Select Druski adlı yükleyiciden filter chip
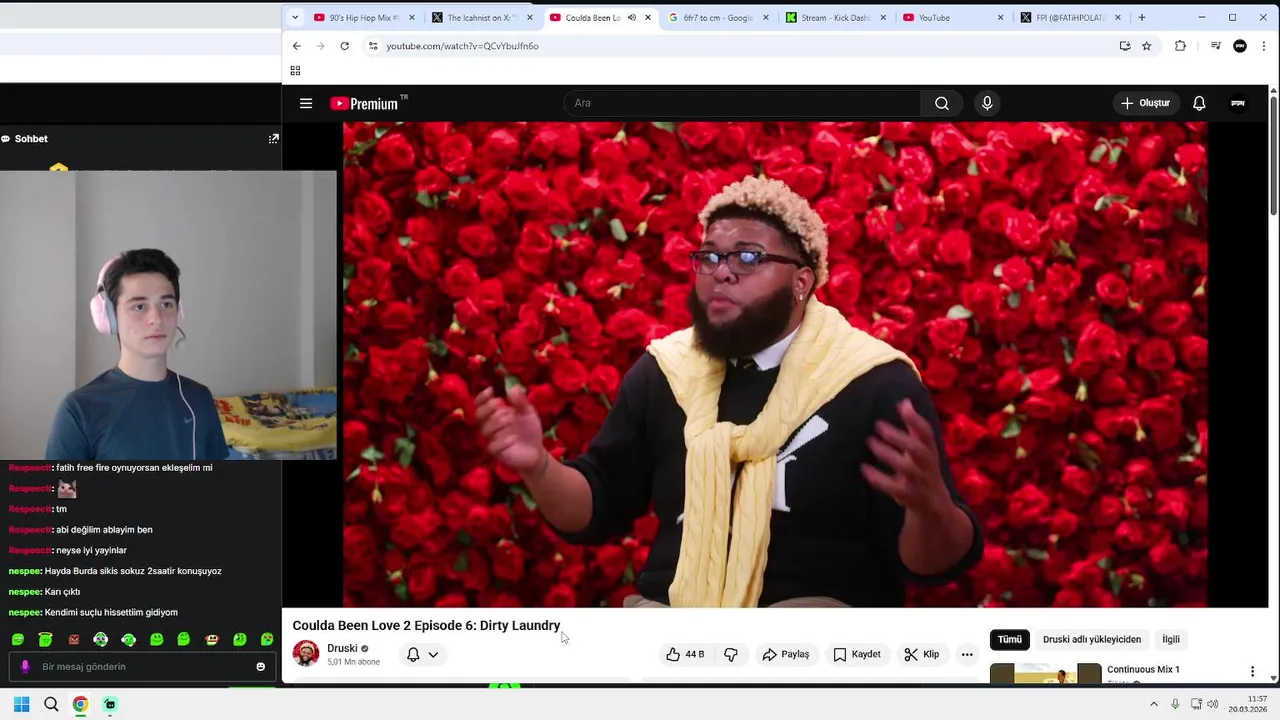 pyautogui.click(x=1092, y=640)
